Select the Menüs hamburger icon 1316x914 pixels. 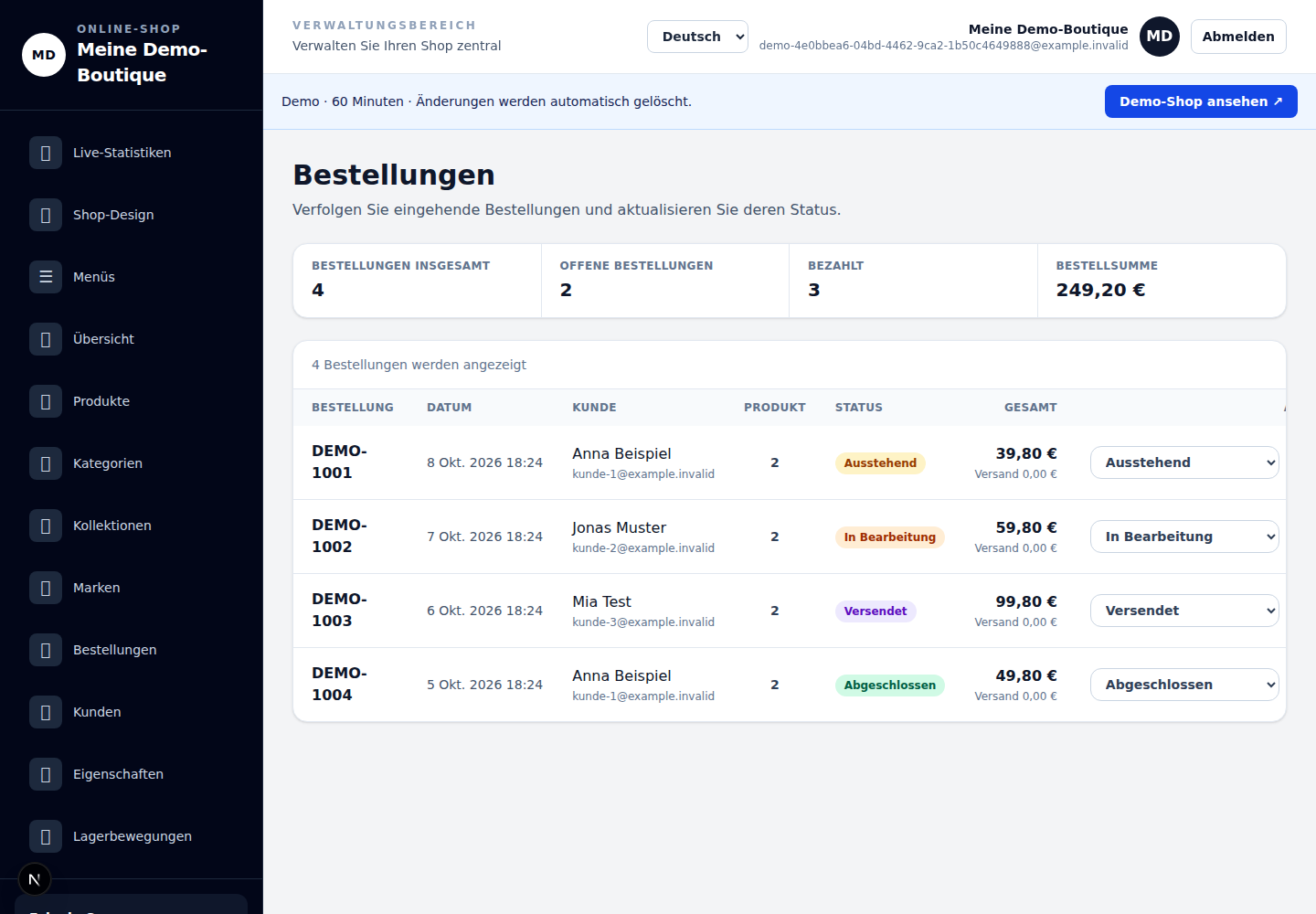pyautogui.click(x=46, y=277)
